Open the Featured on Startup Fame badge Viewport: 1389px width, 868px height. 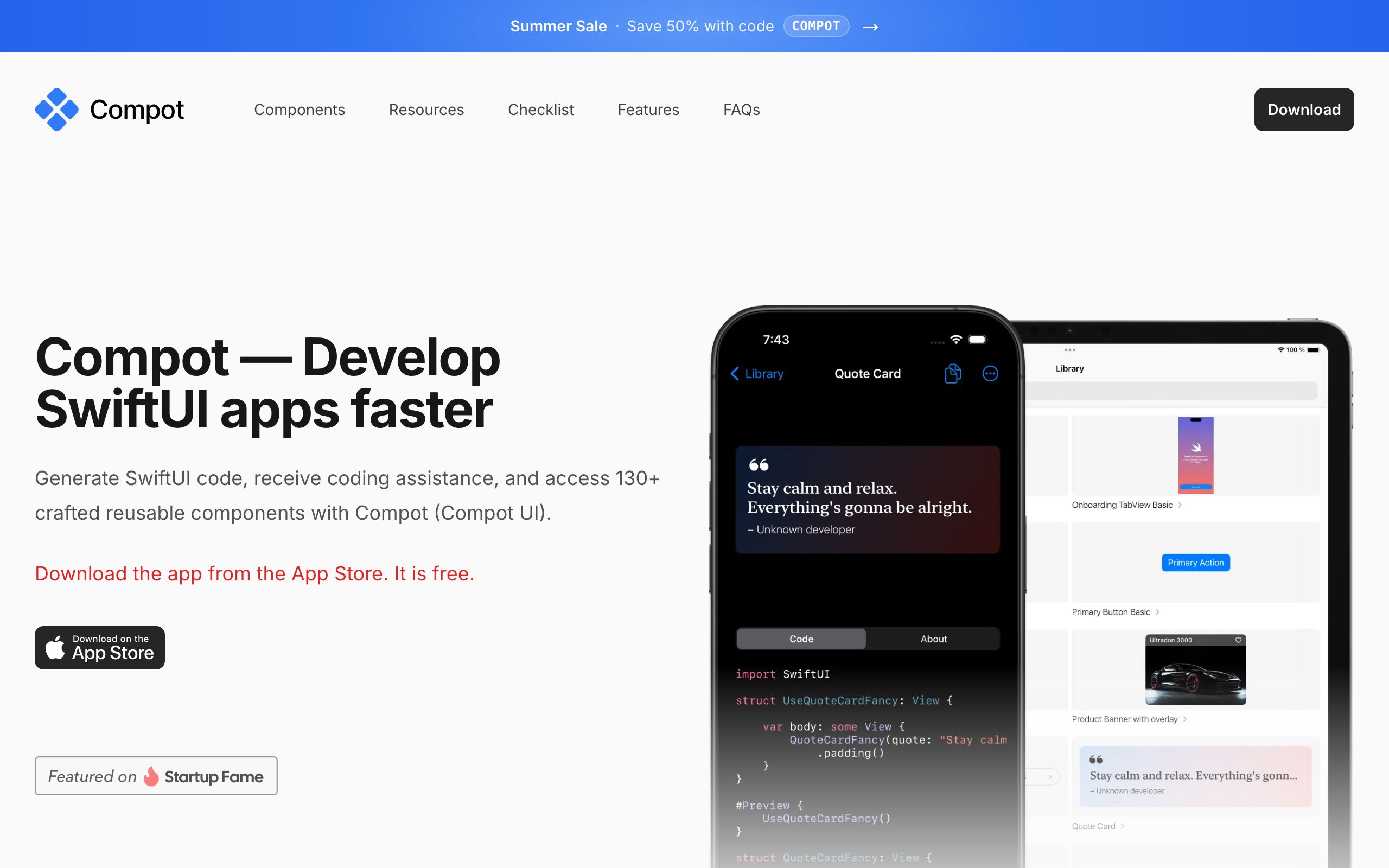156,776
